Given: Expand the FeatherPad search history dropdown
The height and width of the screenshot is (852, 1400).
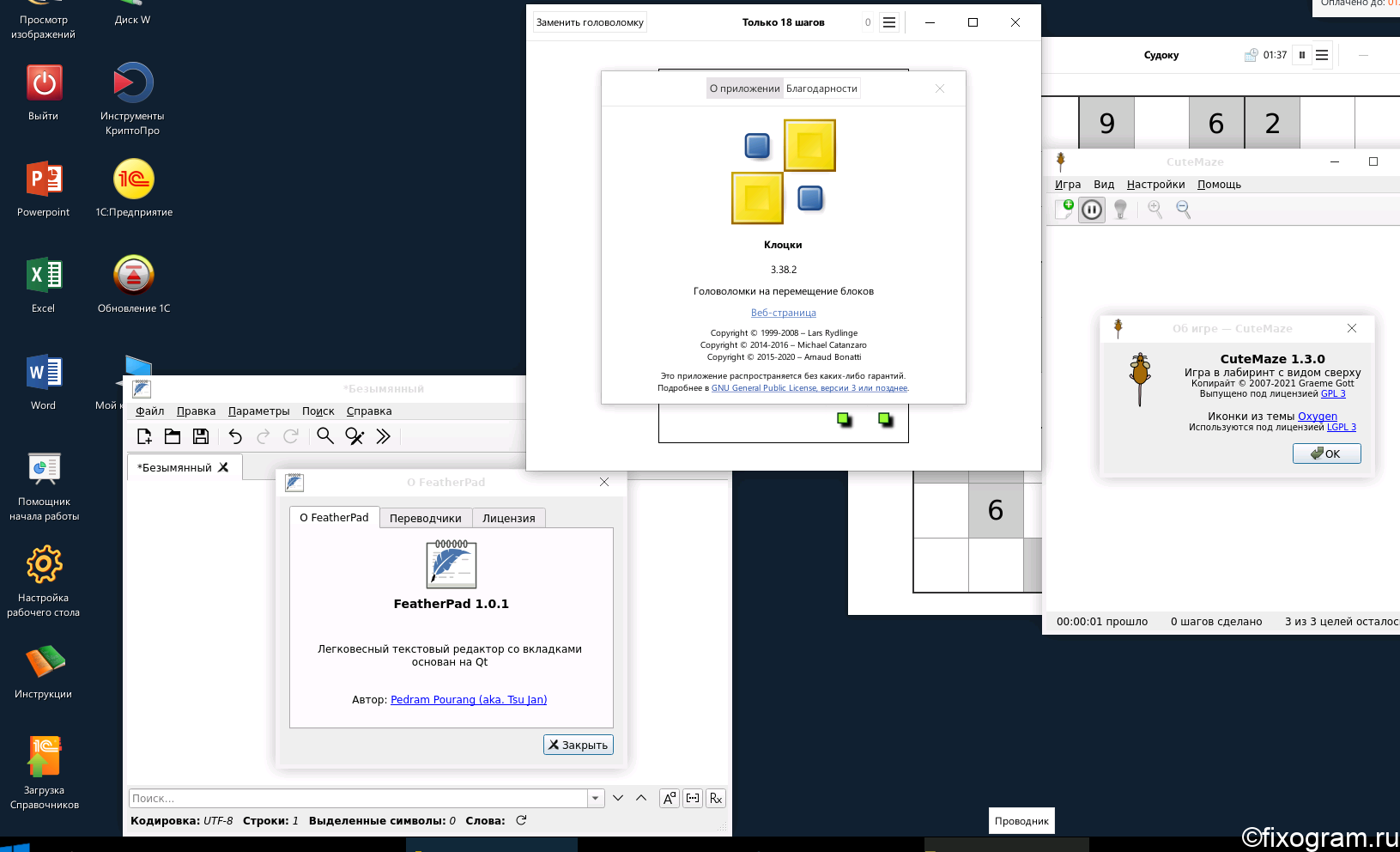Looking at the screenshot, I should click(x=596, y=798).
